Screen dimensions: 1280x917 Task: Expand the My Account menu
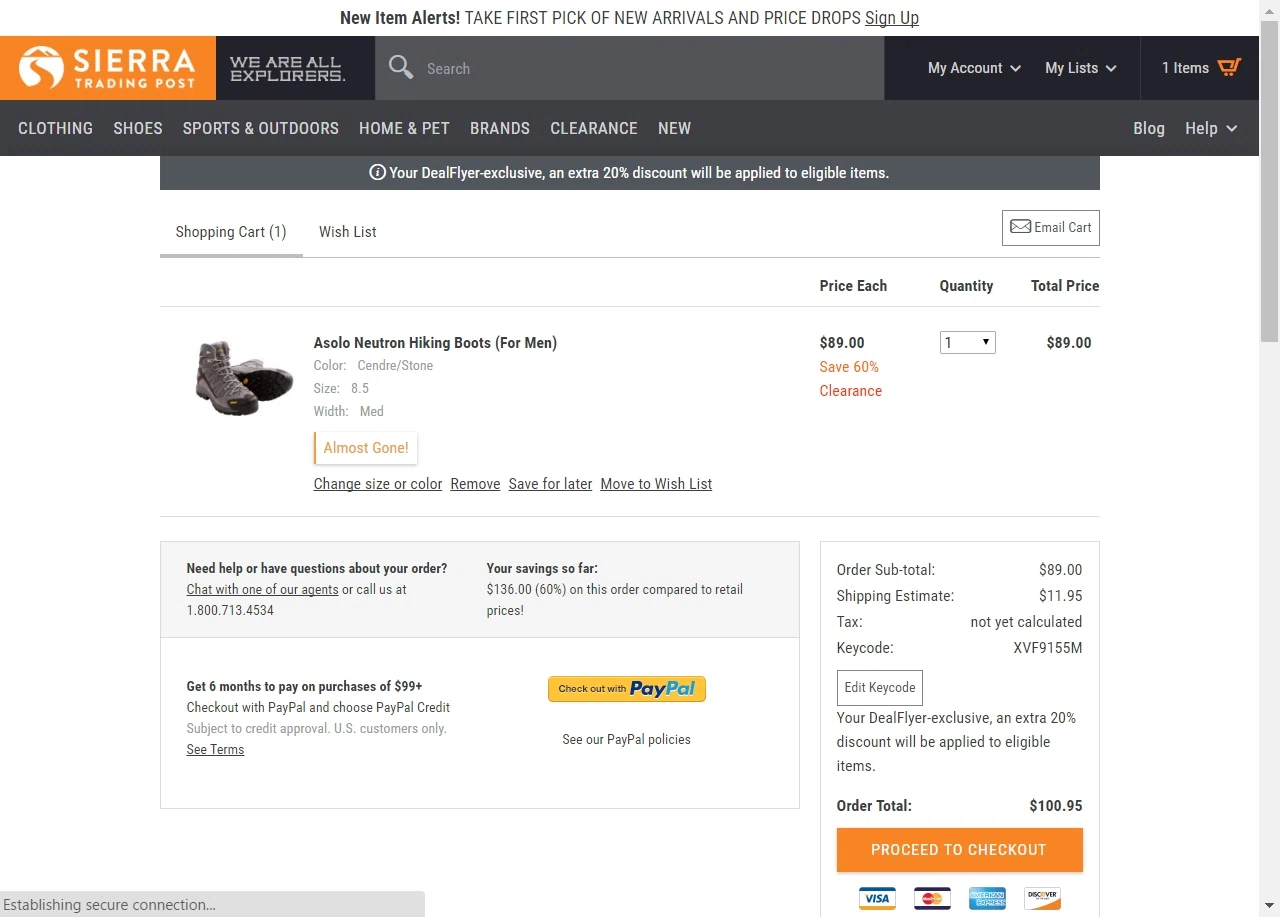point(974,68)
